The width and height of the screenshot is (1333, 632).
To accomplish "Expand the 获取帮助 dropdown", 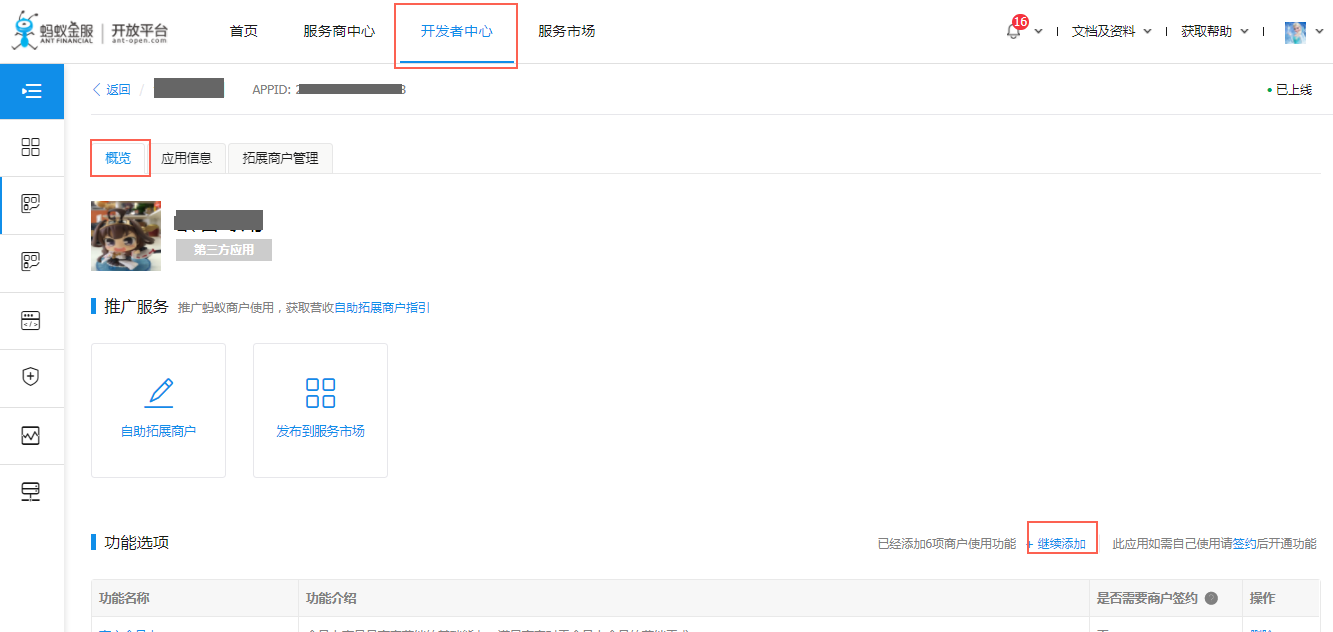I will tap(1214, 31).
